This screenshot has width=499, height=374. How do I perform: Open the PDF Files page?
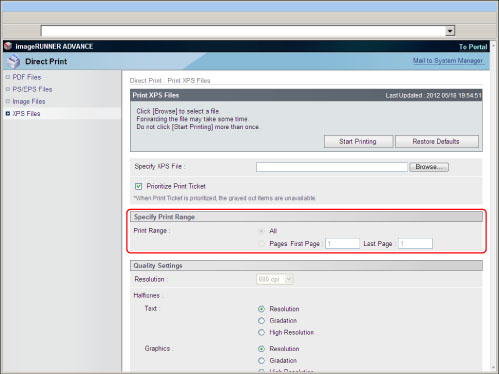pyautogui.click(x=27, y=77)
